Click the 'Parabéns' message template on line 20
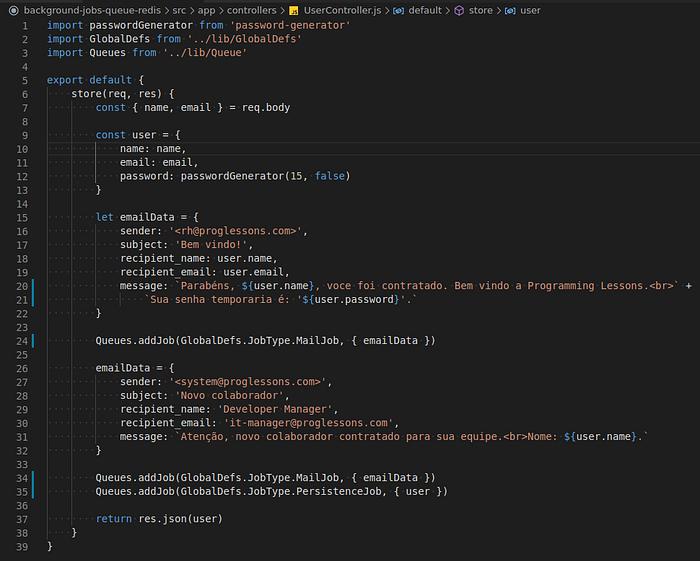Screen dimensions: 700x561 pos(427,286)
